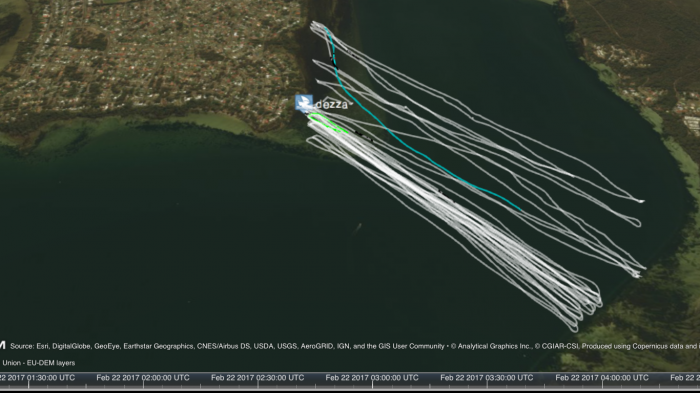Click the EU-DEM layers credit
The height and width of the screenshot is (393, 700).
click(51, 363)
